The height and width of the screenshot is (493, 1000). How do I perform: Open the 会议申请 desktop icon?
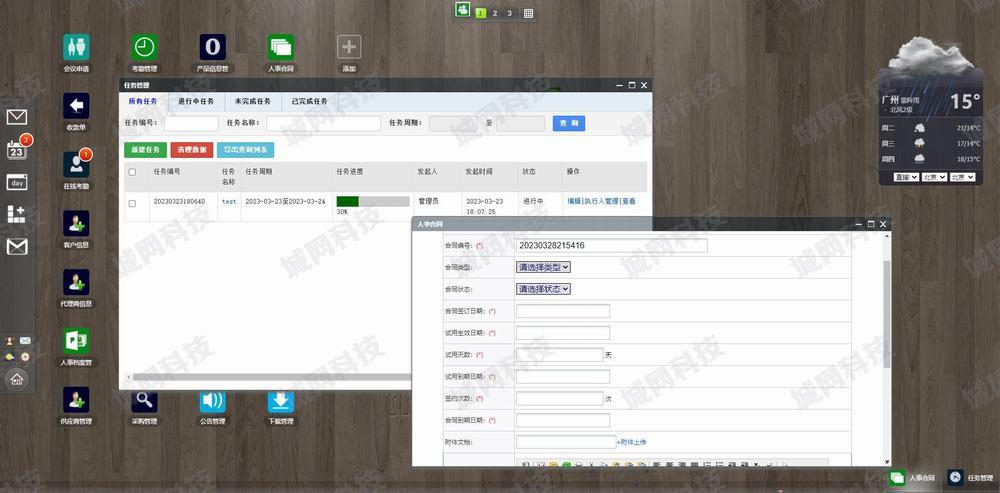coord(76,47)
